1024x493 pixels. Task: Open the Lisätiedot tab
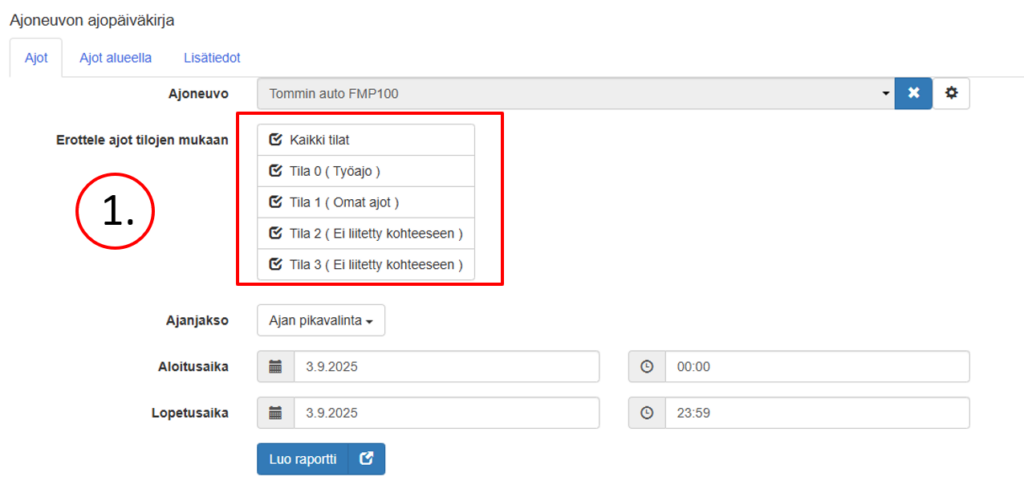tap(212, 58)
